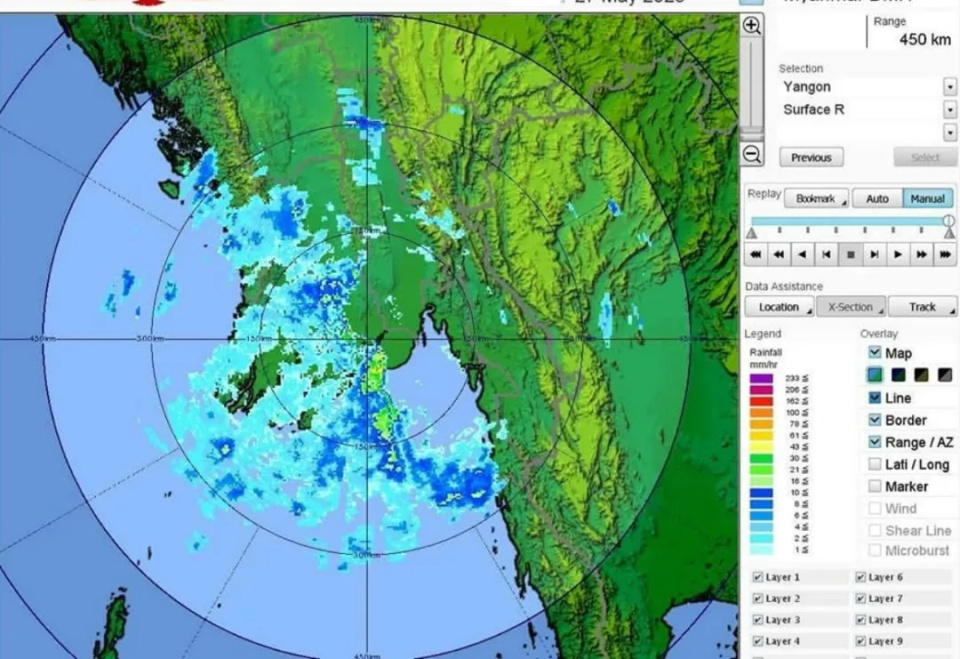This screenshot has width=960, height=659.
Task: Select the blue-green terrain map style swatch
Action: (875, 375)
